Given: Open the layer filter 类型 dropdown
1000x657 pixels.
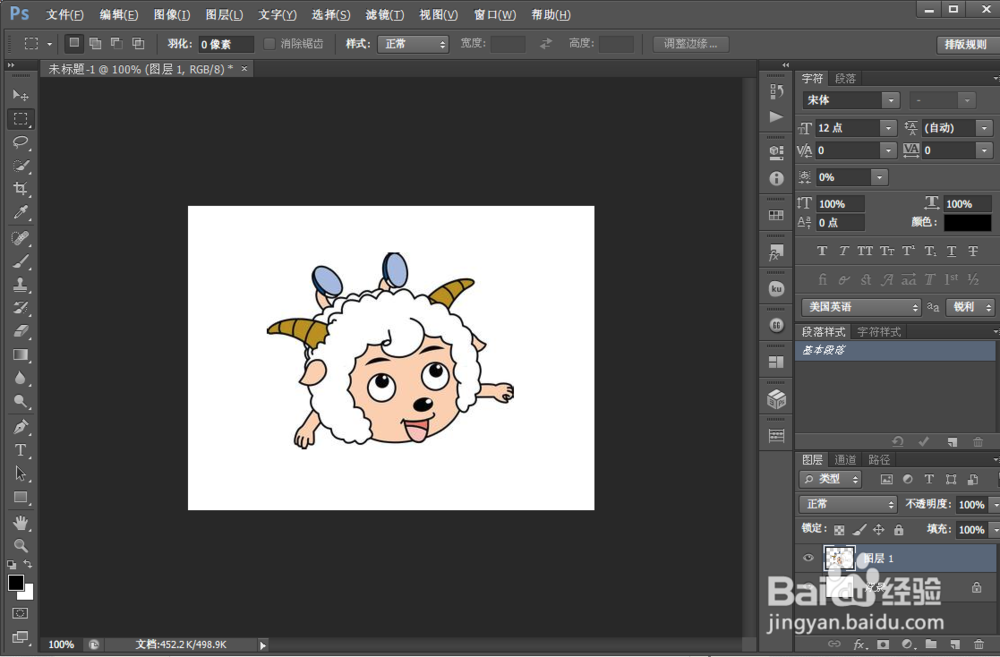Looking at the screenshot, I should [830, 479].
